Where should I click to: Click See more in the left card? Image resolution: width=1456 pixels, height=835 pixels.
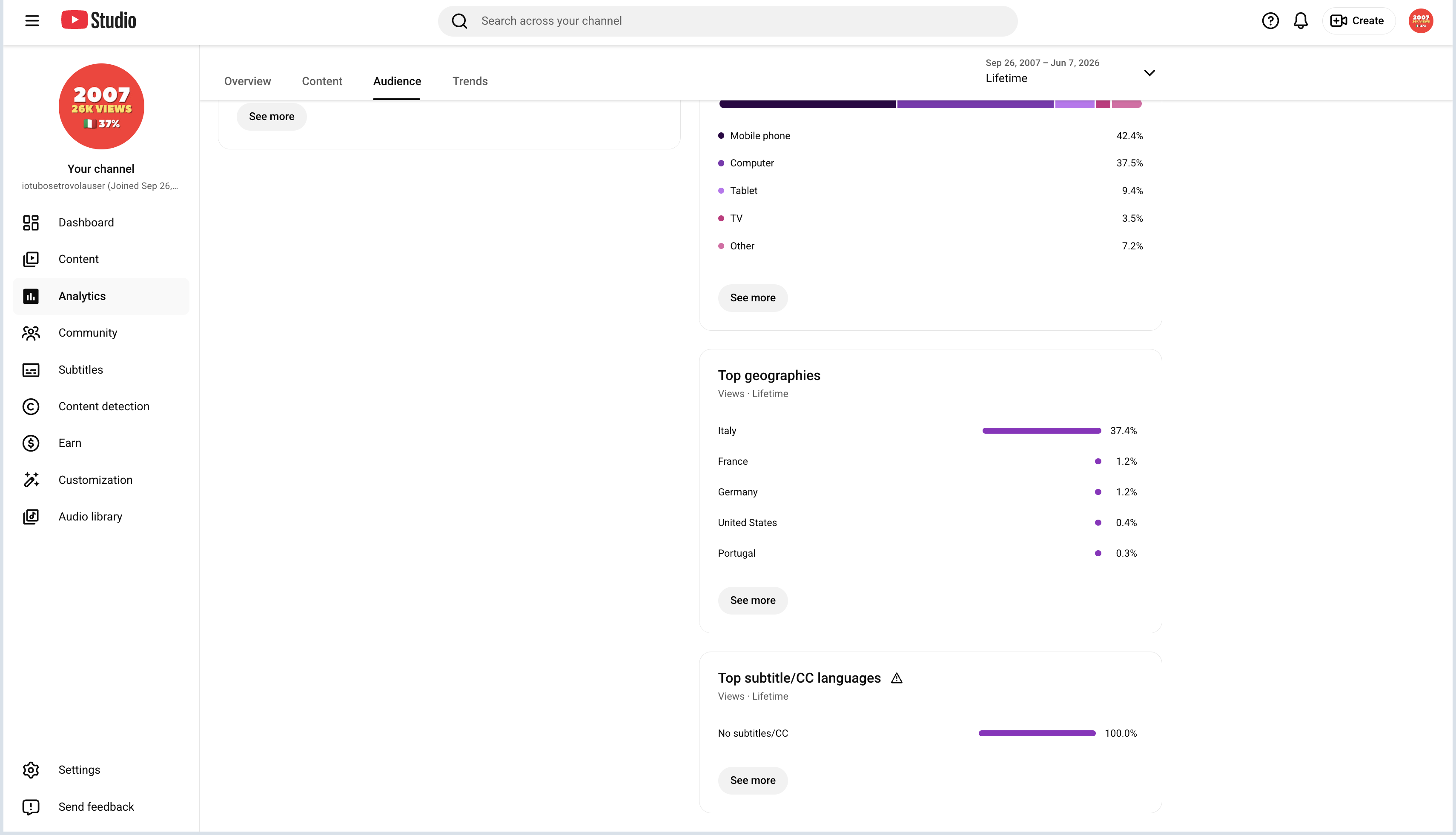(x=271, y=117)
